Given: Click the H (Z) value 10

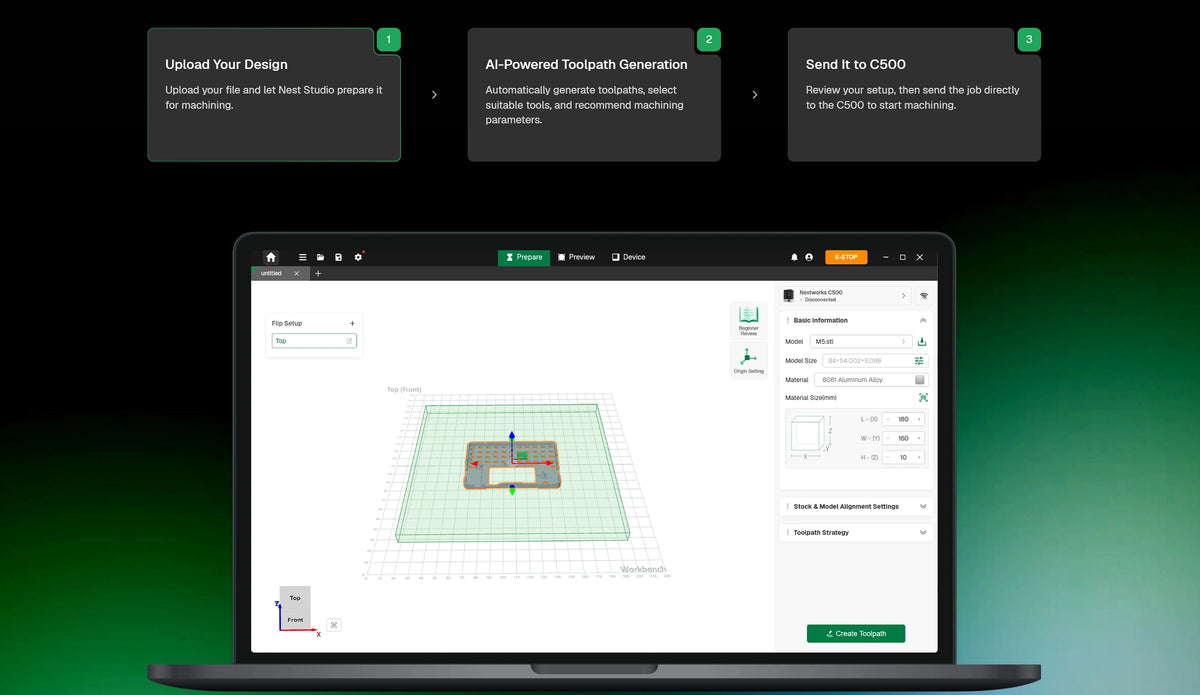Looking at the screenshot, I should click(904, 457).
